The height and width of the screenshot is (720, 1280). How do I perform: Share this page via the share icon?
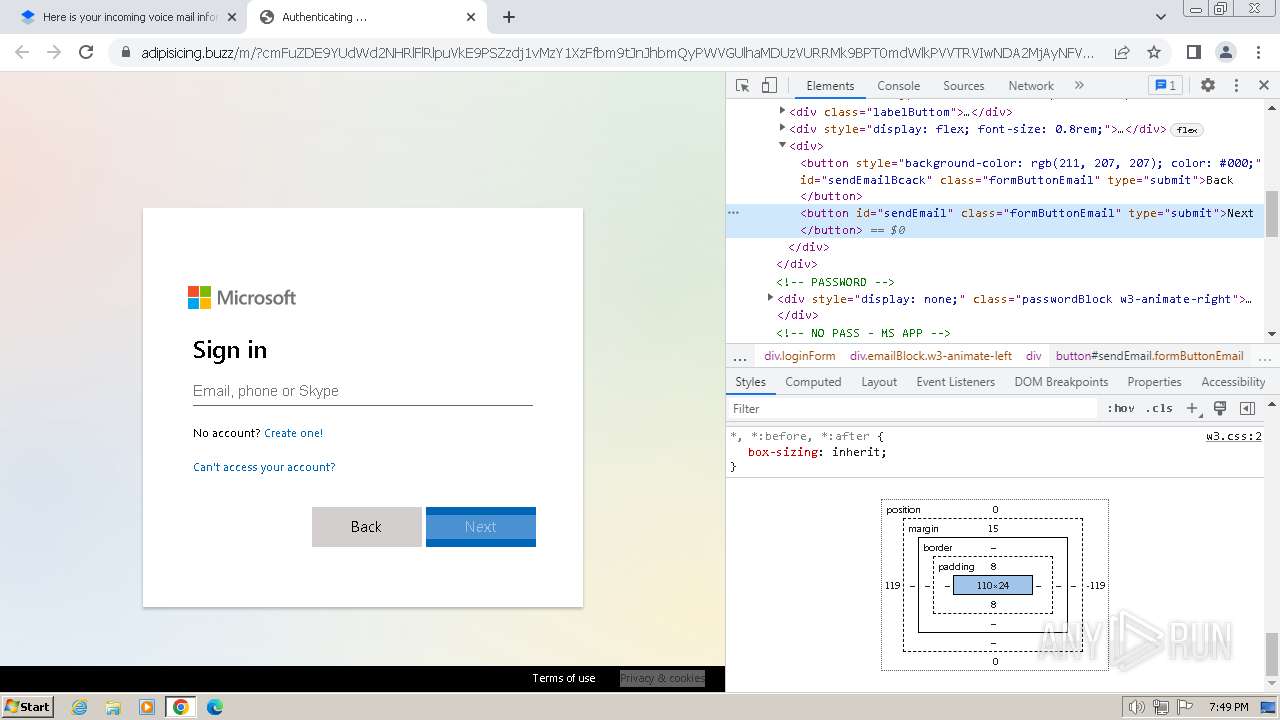(x=1122, y=52)
